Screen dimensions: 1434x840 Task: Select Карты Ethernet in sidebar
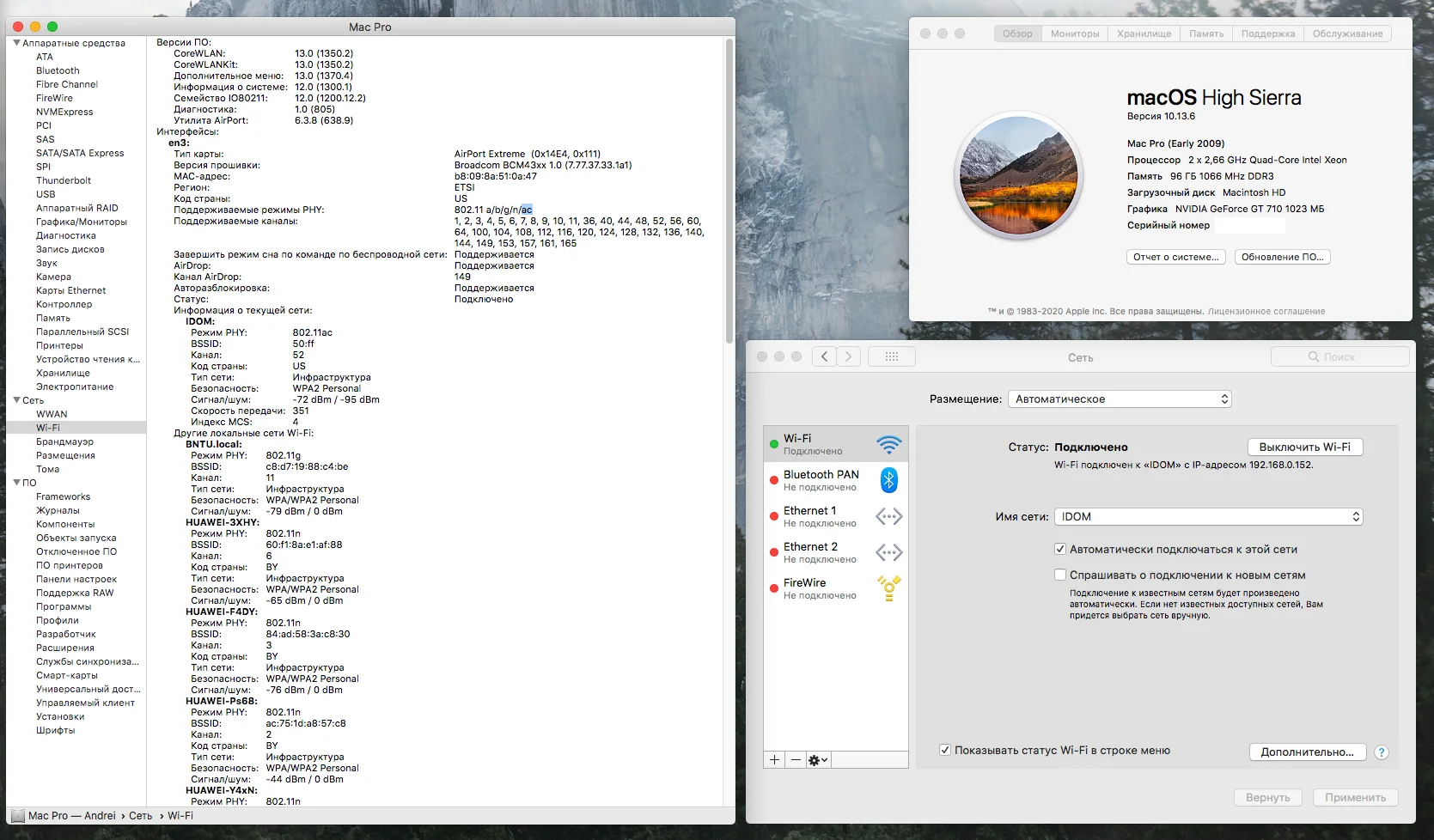[x=71, y=290]
